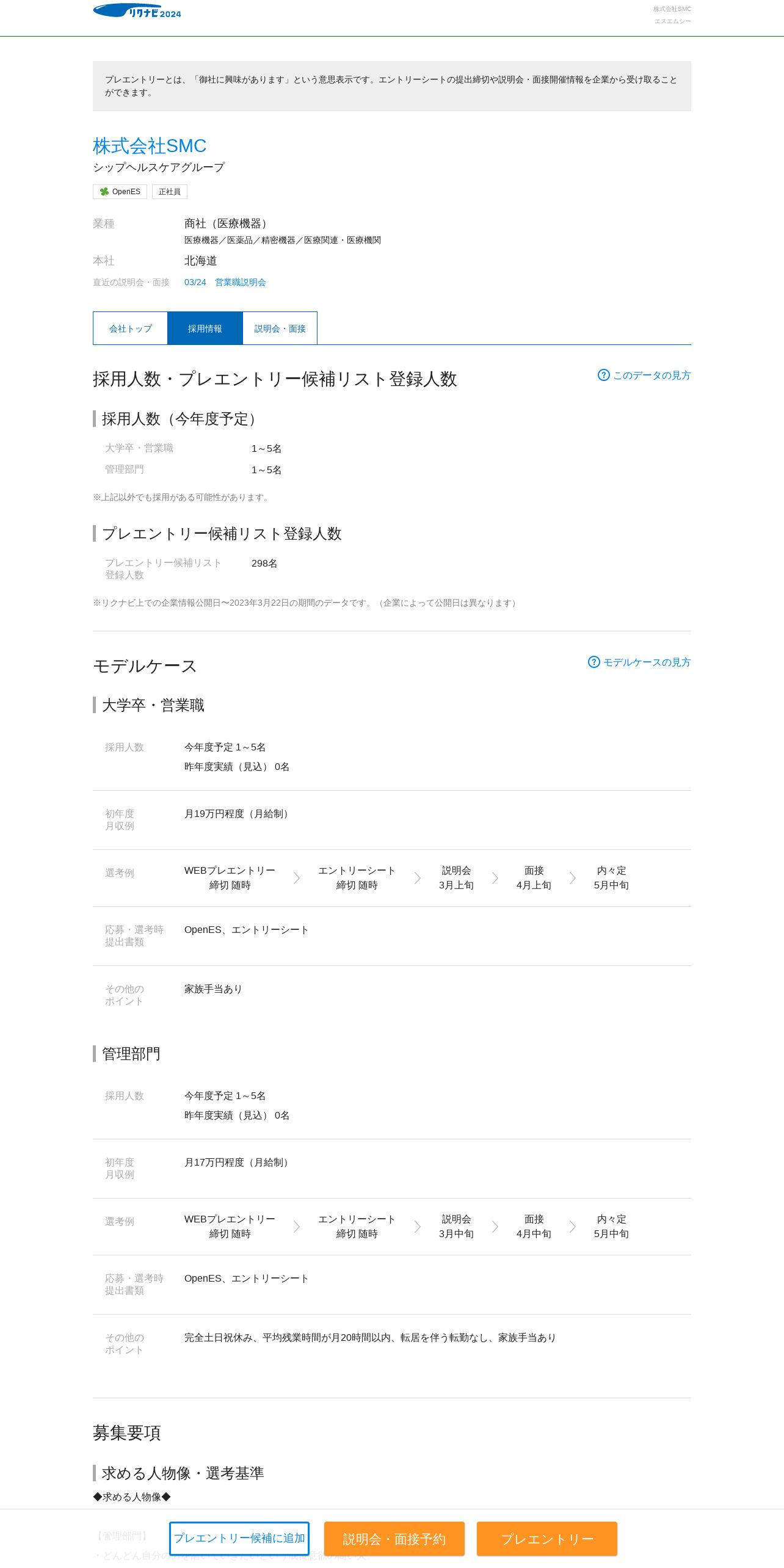Click 月17万円程度（月給制） salary text
Image resolution: width=784 pixels, height=1568 pixels.
pos(238,1162)
